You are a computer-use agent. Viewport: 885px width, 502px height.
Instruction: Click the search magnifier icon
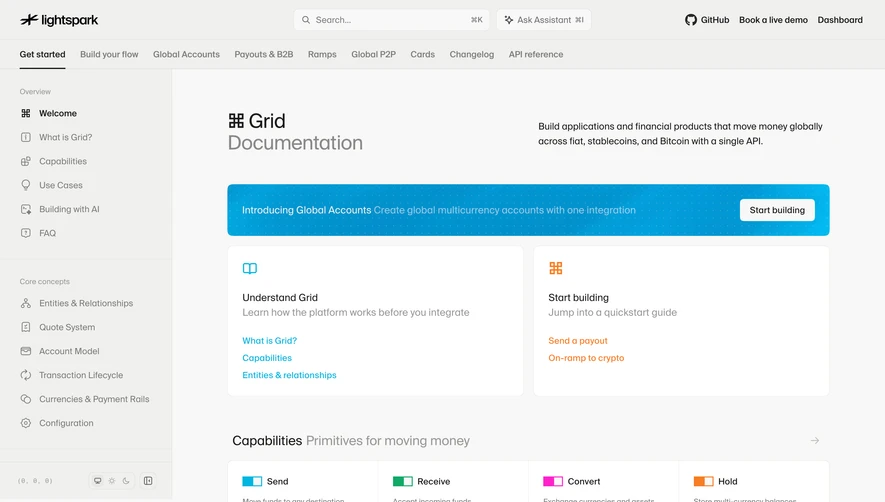[306, 20]
